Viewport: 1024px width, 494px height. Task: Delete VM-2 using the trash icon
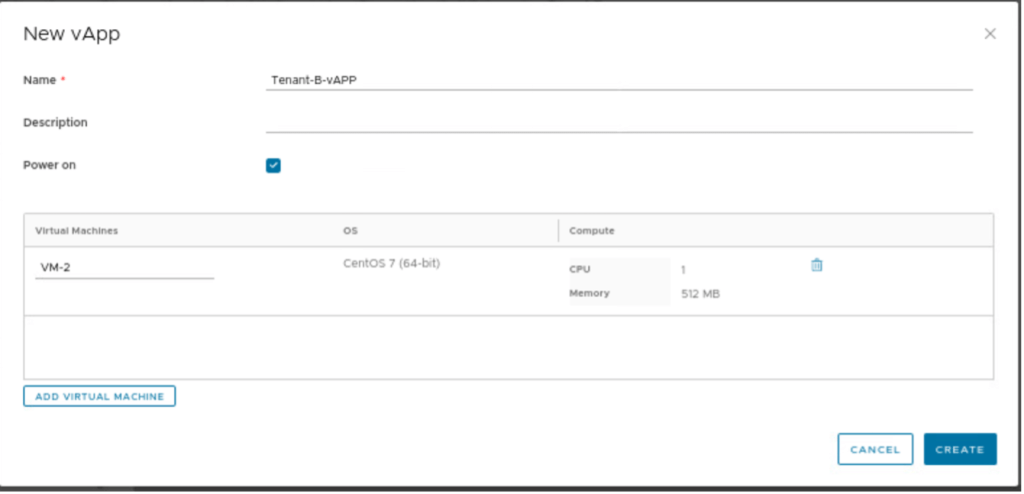[x=816, y=265]
